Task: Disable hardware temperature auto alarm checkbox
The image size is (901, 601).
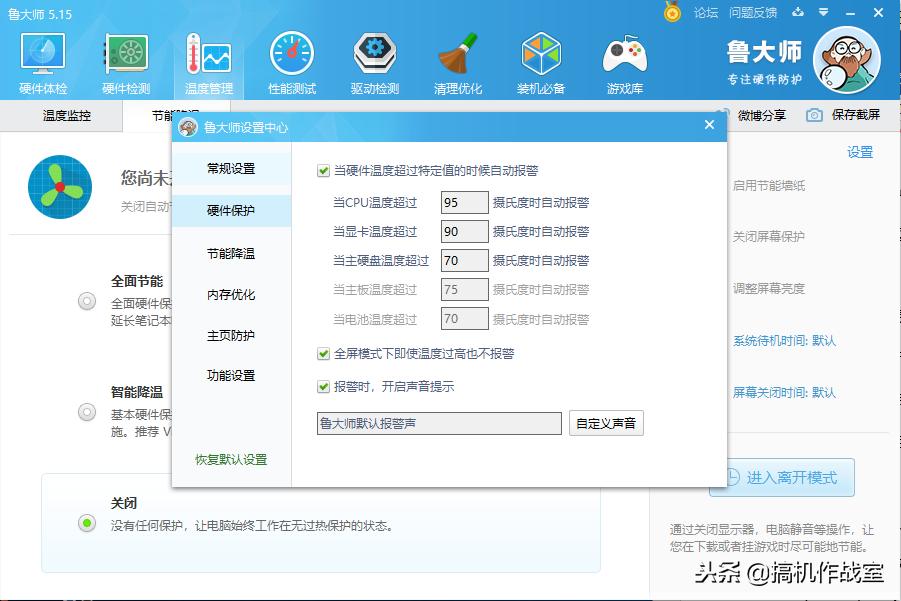Action: pyautogui.click(x=322, y=170)
